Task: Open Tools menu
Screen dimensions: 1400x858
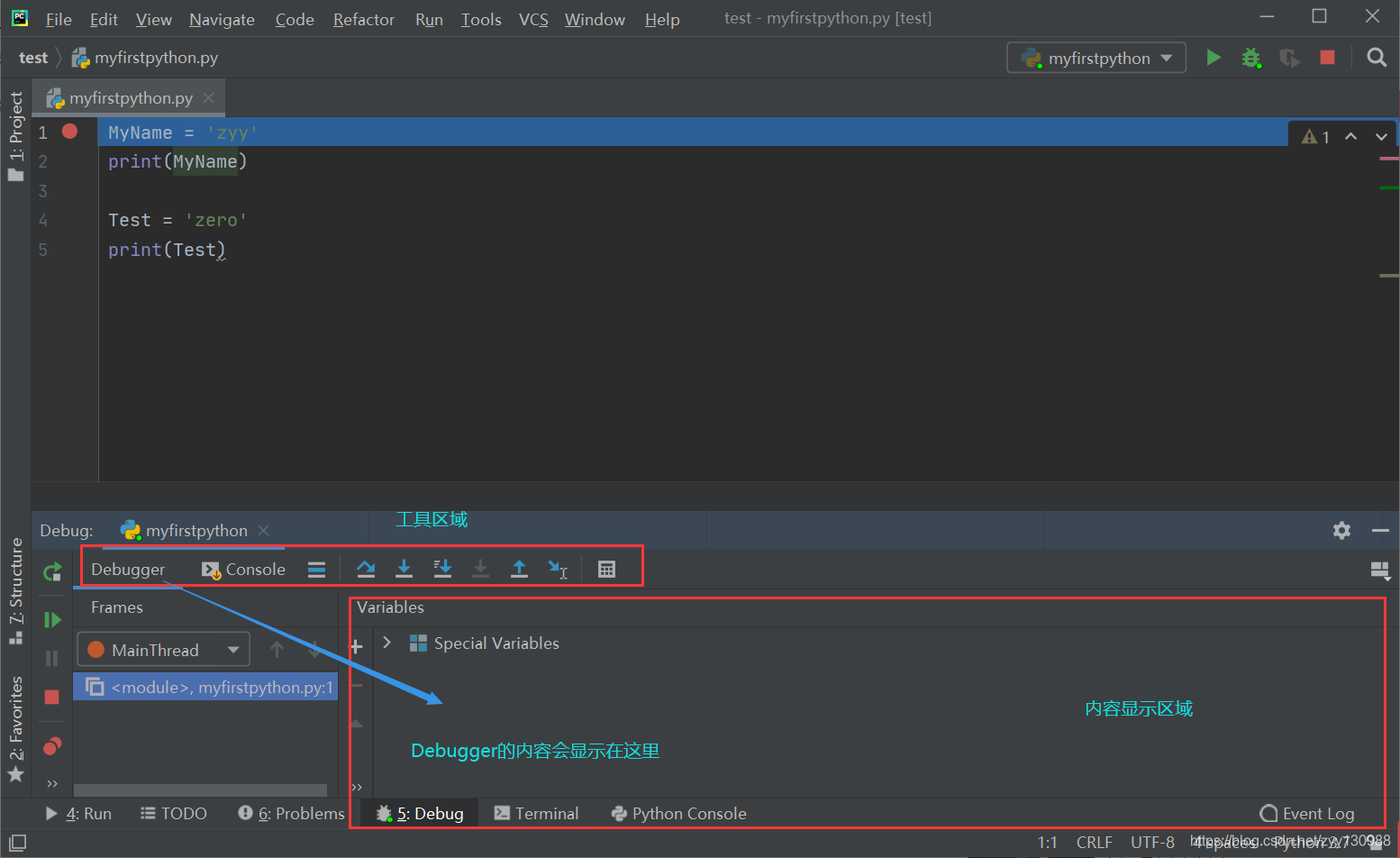Action: 481,19
